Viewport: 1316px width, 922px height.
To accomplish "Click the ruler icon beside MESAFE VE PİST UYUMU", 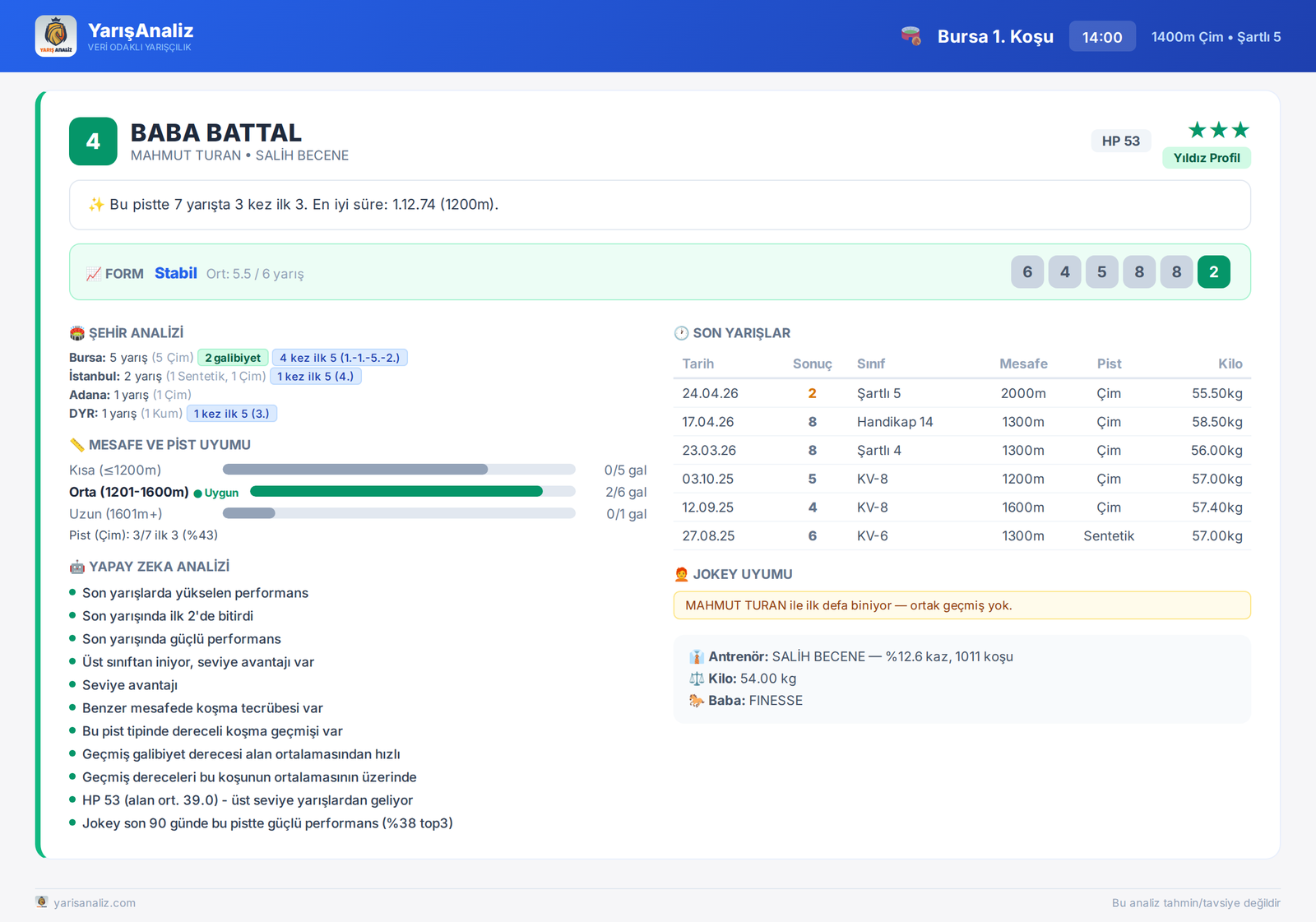I will pyautogui.click(x=77, y=445).
